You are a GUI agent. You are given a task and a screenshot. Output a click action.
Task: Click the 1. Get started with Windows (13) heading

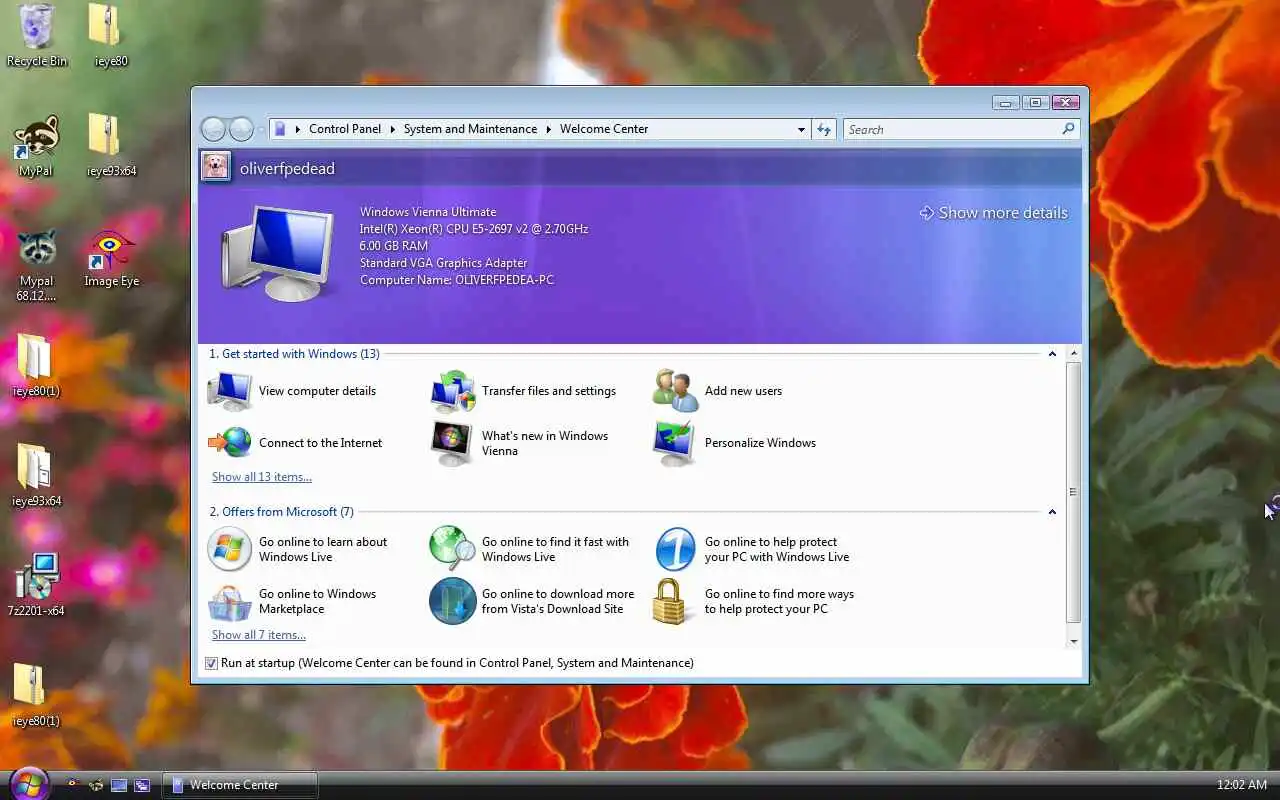click(294, 354)
